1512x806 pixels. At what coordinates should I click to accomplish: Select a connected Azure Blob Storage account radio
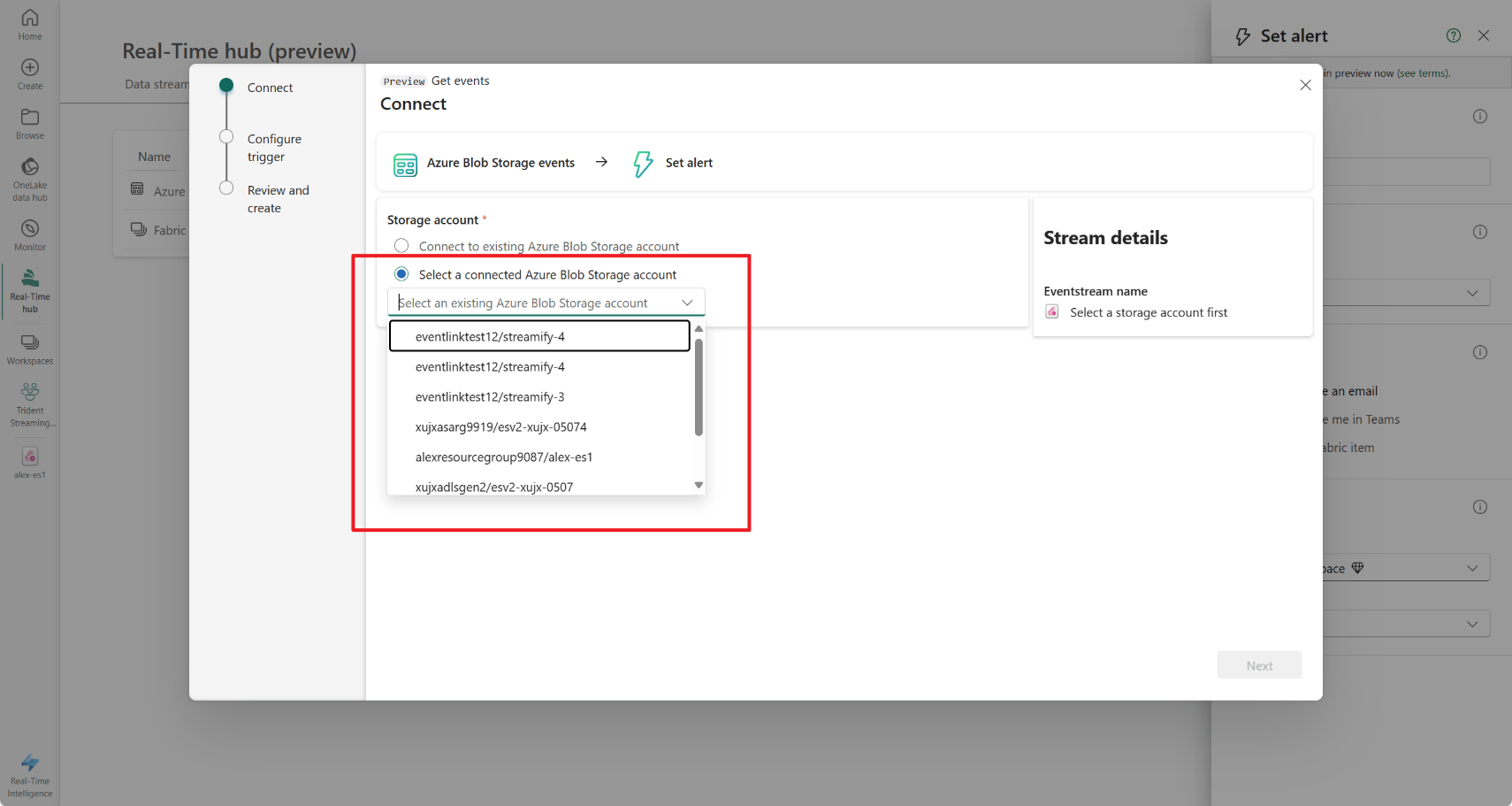[401, 273]
